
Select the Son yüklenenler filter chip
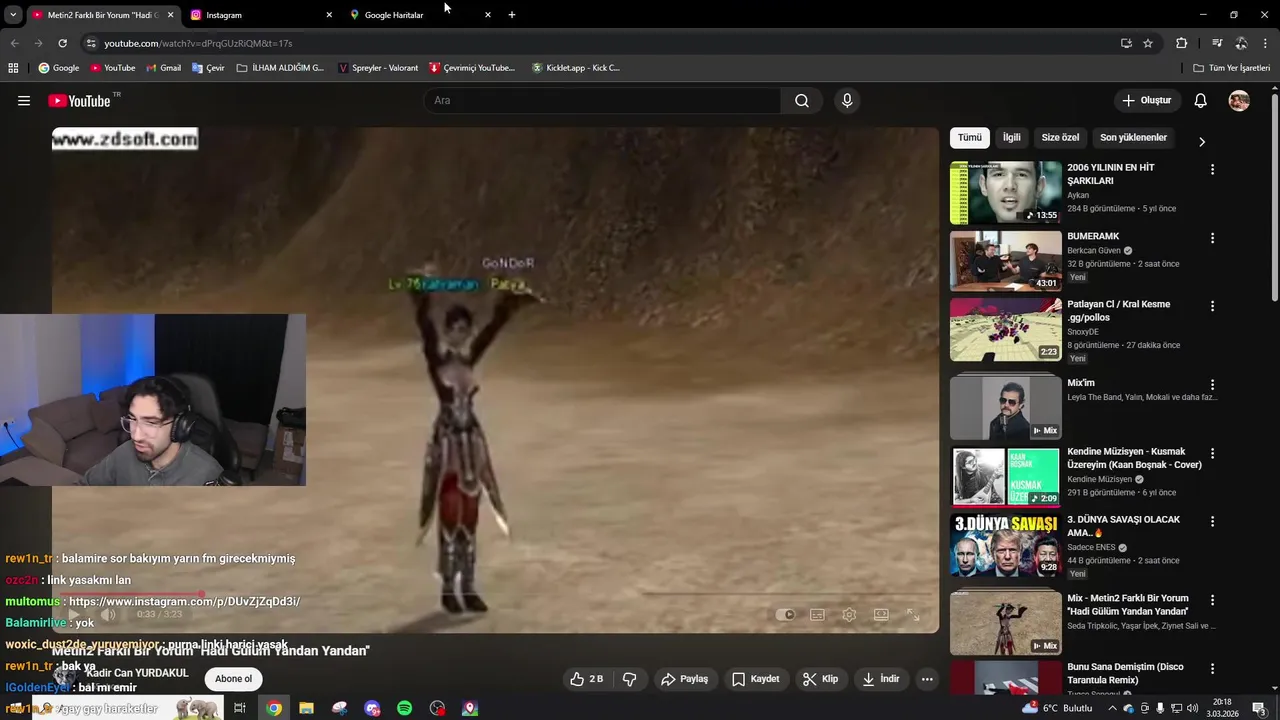tap(1133, 138)
